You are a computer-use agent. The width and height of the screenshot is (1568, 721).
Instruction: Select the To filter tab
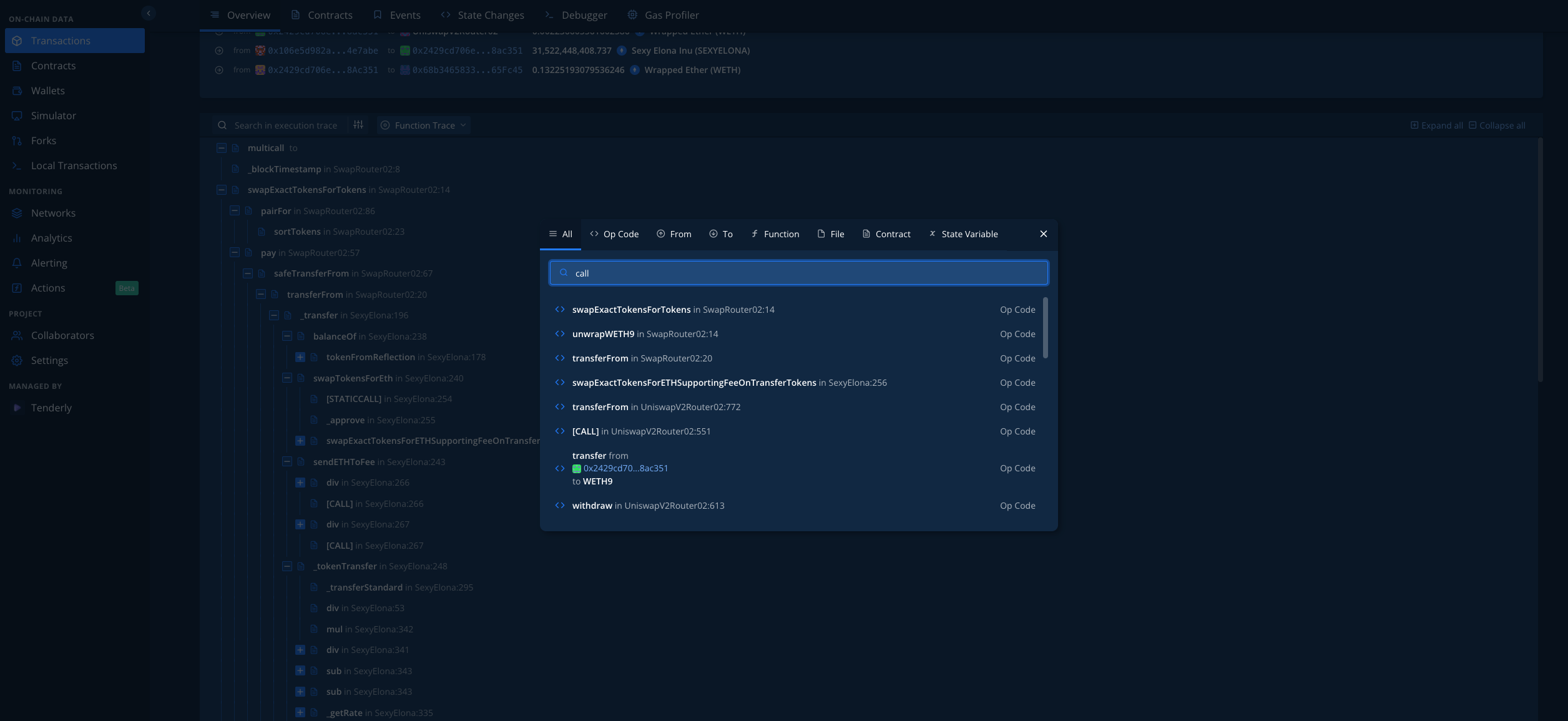tap(721, 234)
